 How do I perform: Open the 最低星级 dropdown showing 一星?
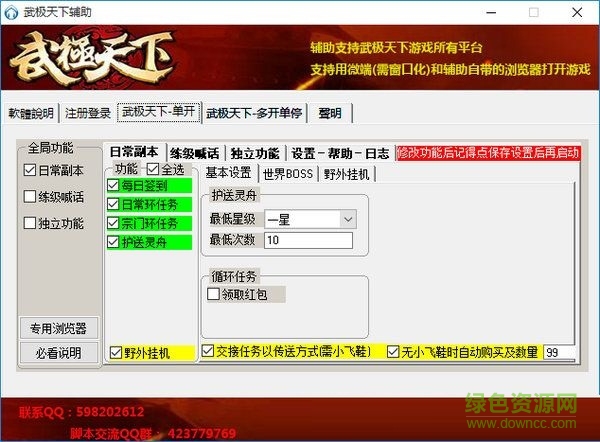click(x=310, y=220)
